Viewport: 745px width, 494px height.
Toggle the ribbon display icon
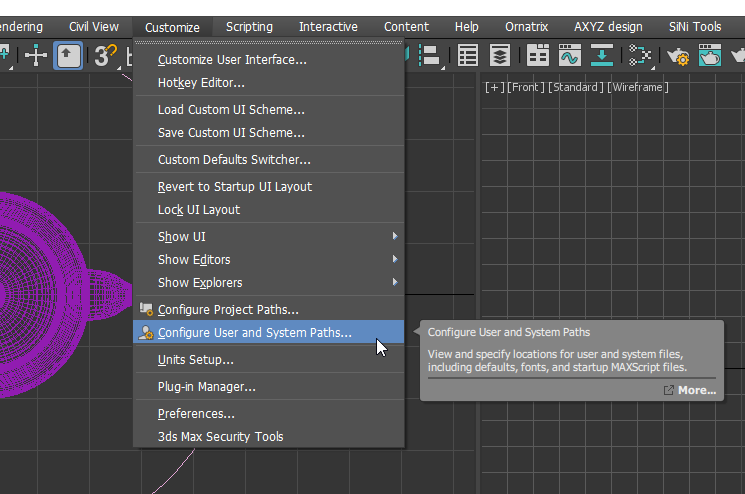tap(538, 56)
